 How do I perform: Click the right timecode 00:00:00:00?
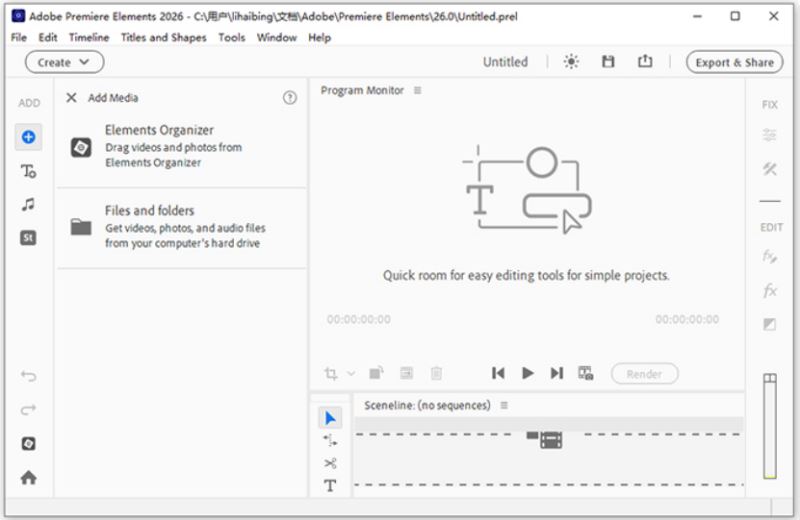pos(687,319)
